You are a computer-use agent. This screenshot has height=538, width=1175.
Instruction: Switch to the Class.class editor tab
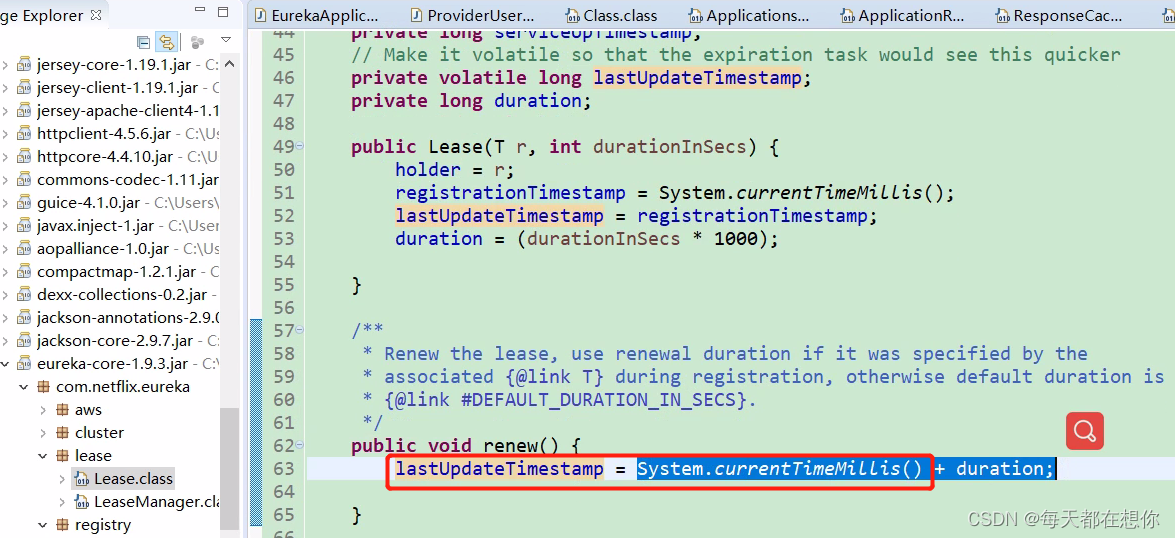pyautogui.click(x=611, y=15)
